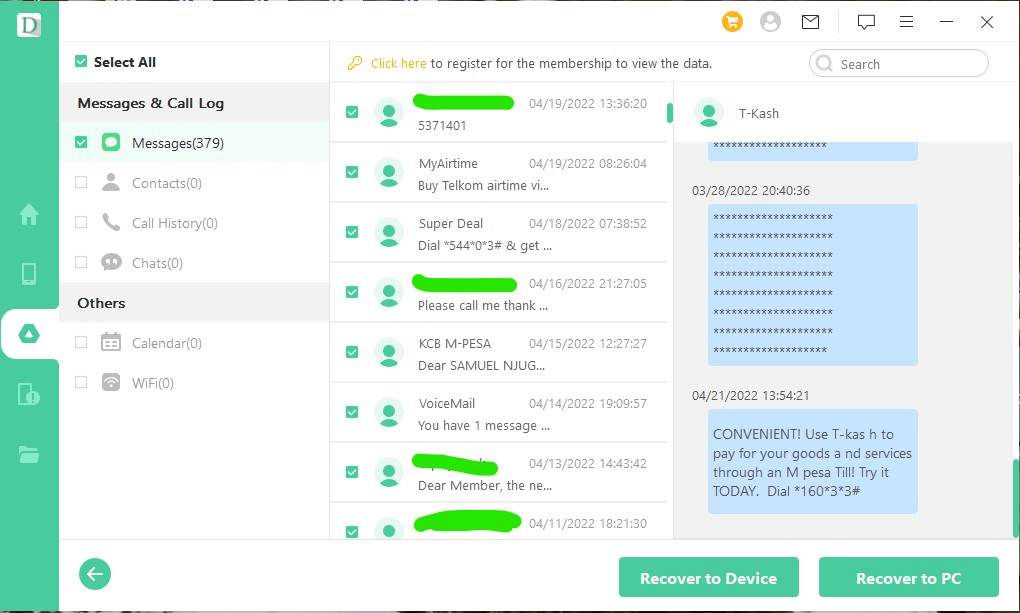The height and width of the screenshot is (613, 1020).
Task: Open the folder sidebar icon
Action: click(x=29, y=454)
